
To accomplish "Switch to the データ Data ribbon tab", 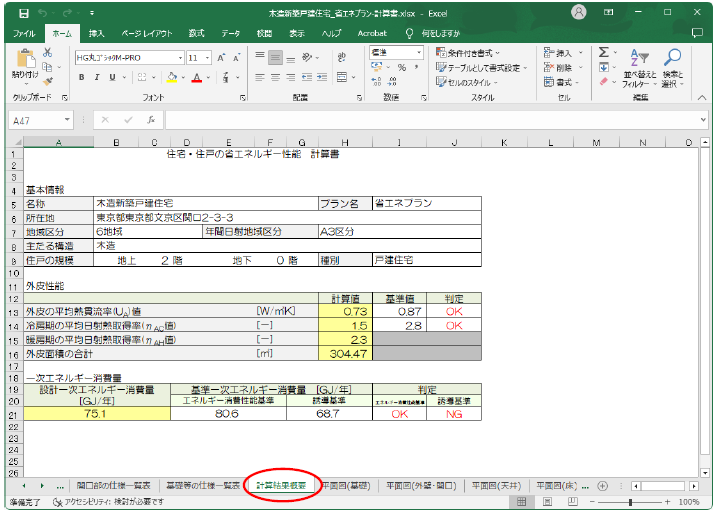I will (x=230, y=33).
